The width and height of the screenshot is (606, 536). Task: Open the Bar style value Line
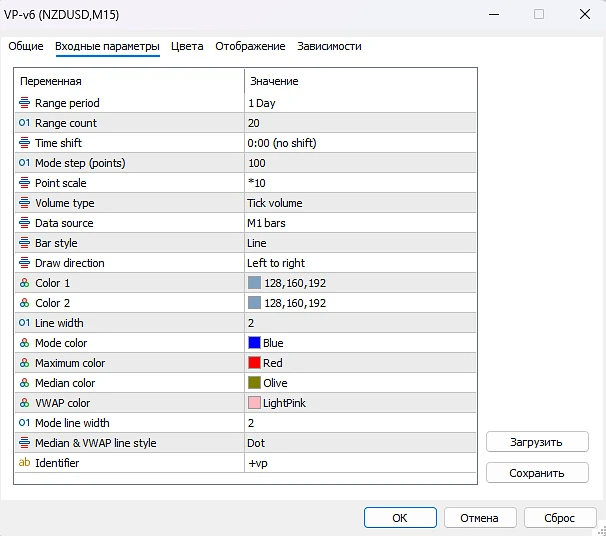(x=360, y=243)
